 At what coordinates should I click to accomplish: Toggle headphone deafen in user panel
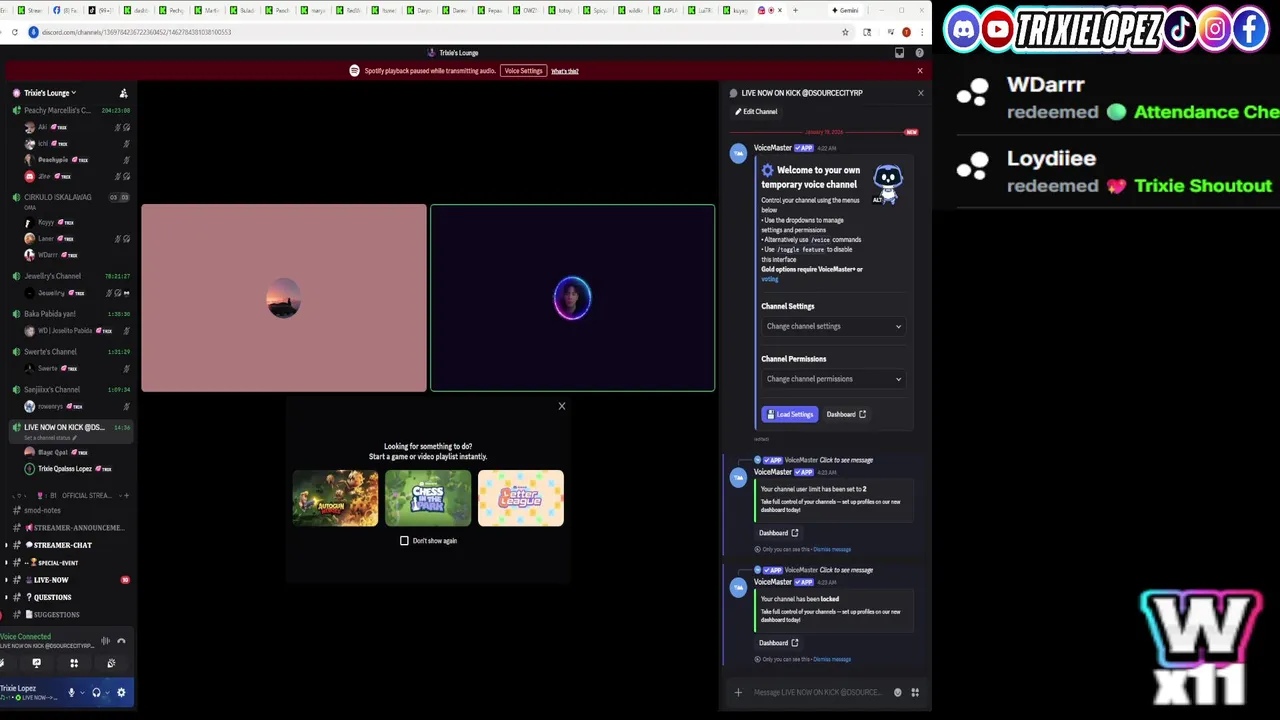point(96,692)
